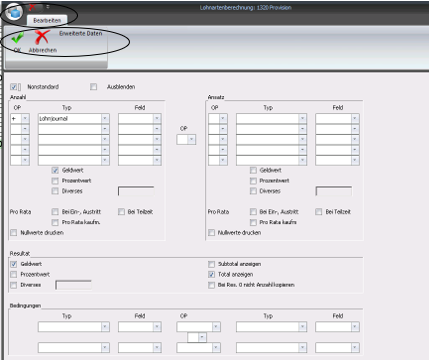Switch to the Bearbeiten tab
This screenshot has width=429, height=360.
coord(47,20)
